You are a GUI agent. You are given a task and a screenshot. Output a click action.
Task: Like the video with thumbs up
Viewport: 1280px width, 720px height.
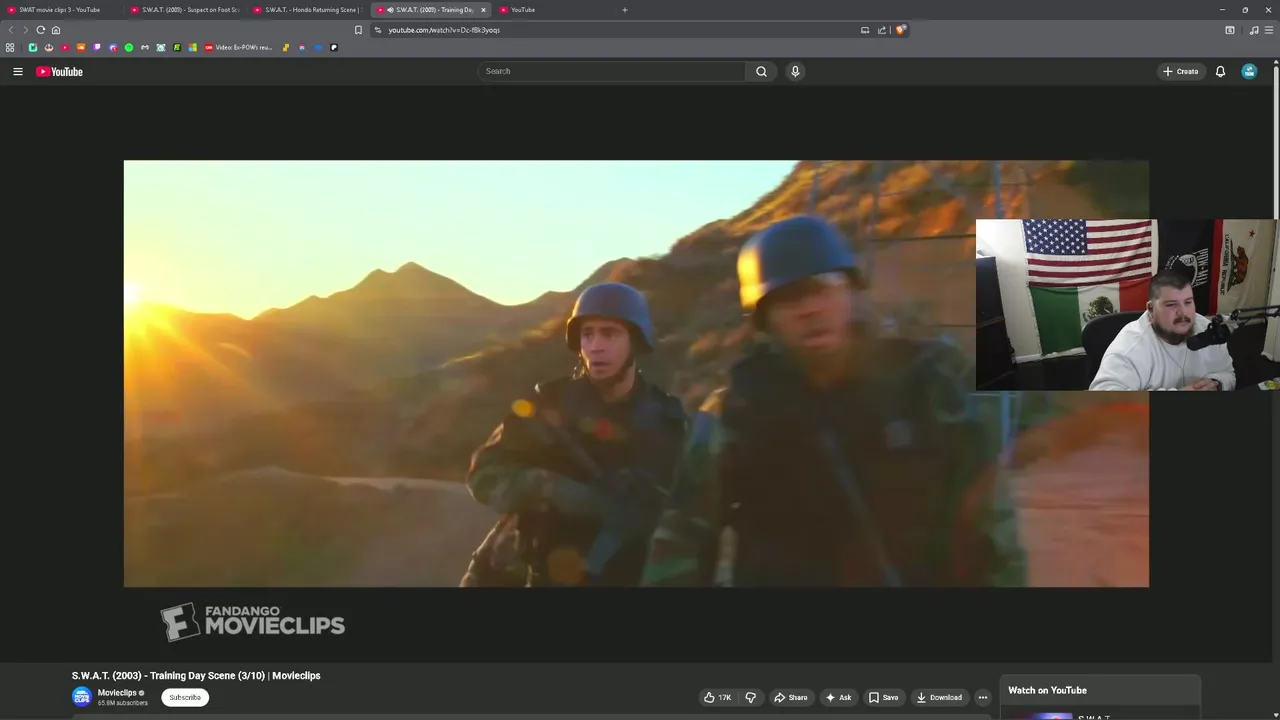tap(717, 697)
